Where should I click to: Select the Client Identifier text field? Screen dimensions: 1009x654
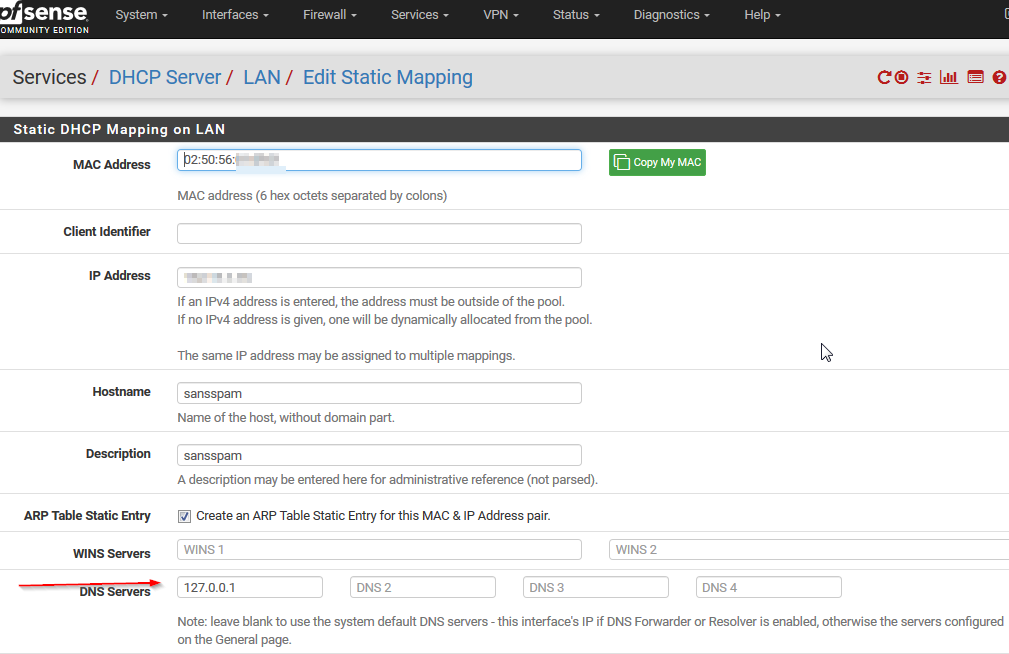click(379, 233)
